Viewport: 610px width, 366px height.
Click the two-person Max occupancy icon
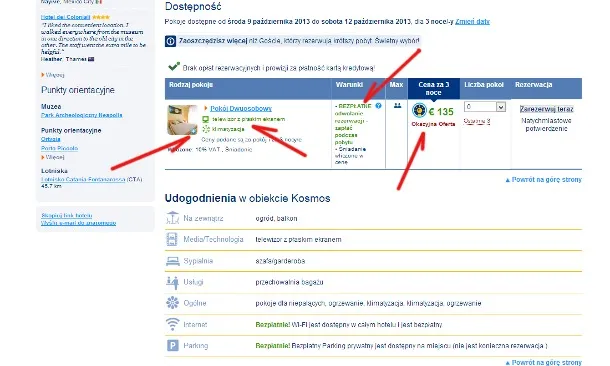click(x=397, y=105)
